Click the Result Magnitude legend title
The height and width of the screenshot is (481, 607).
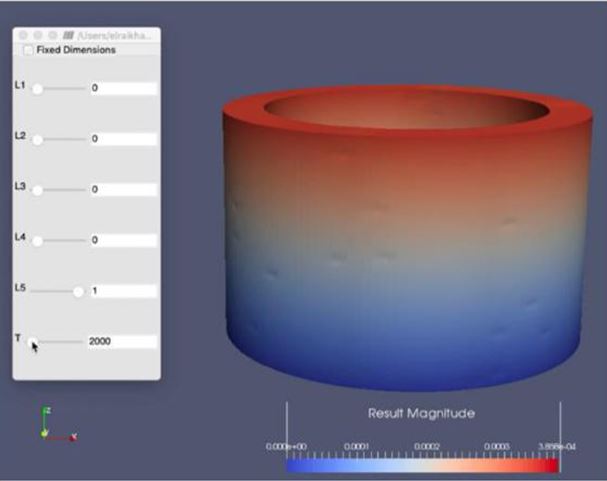tap(421, 413)
